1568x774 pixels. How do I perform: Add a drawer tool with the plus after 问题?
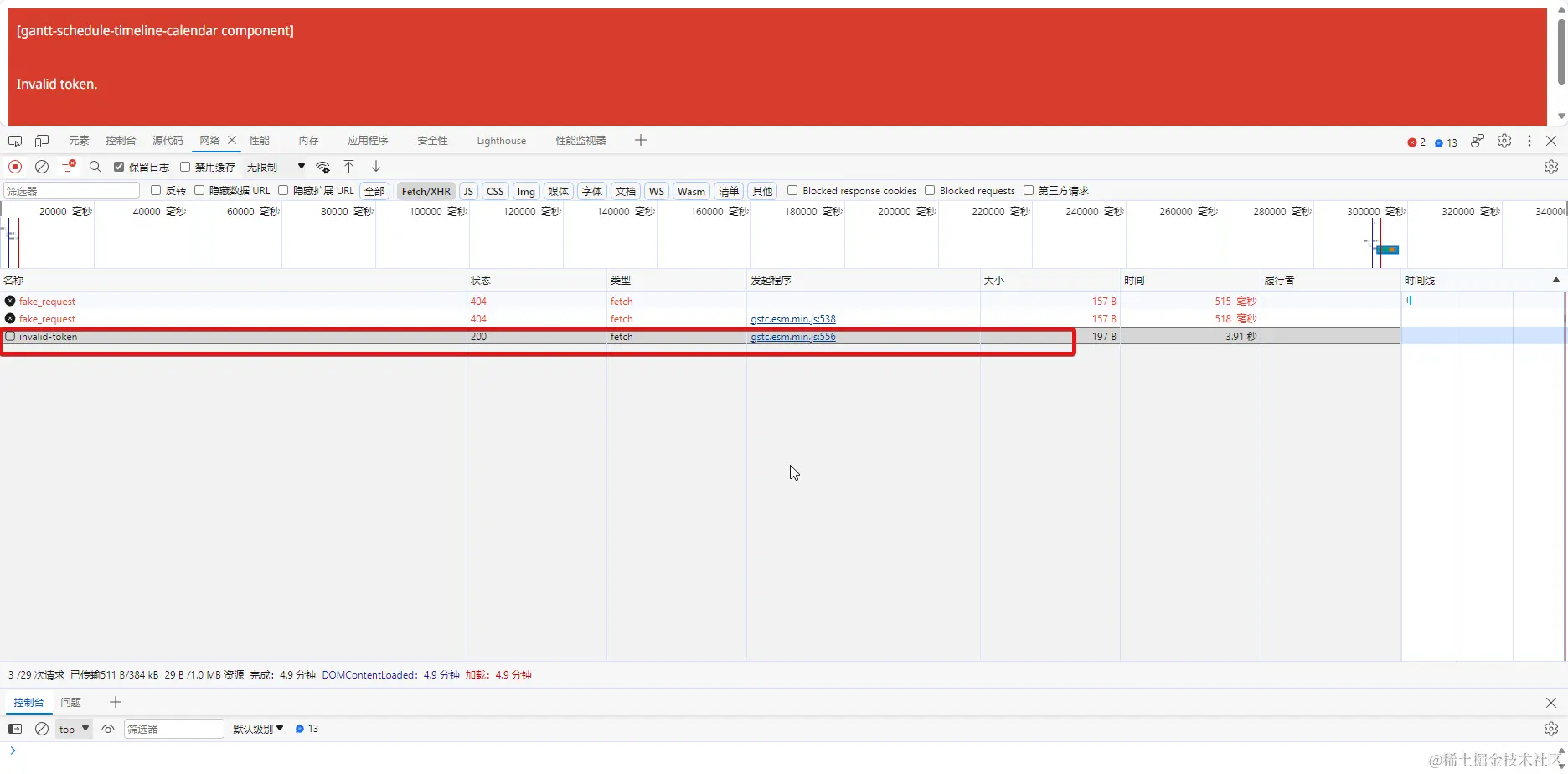coord(116,702)
